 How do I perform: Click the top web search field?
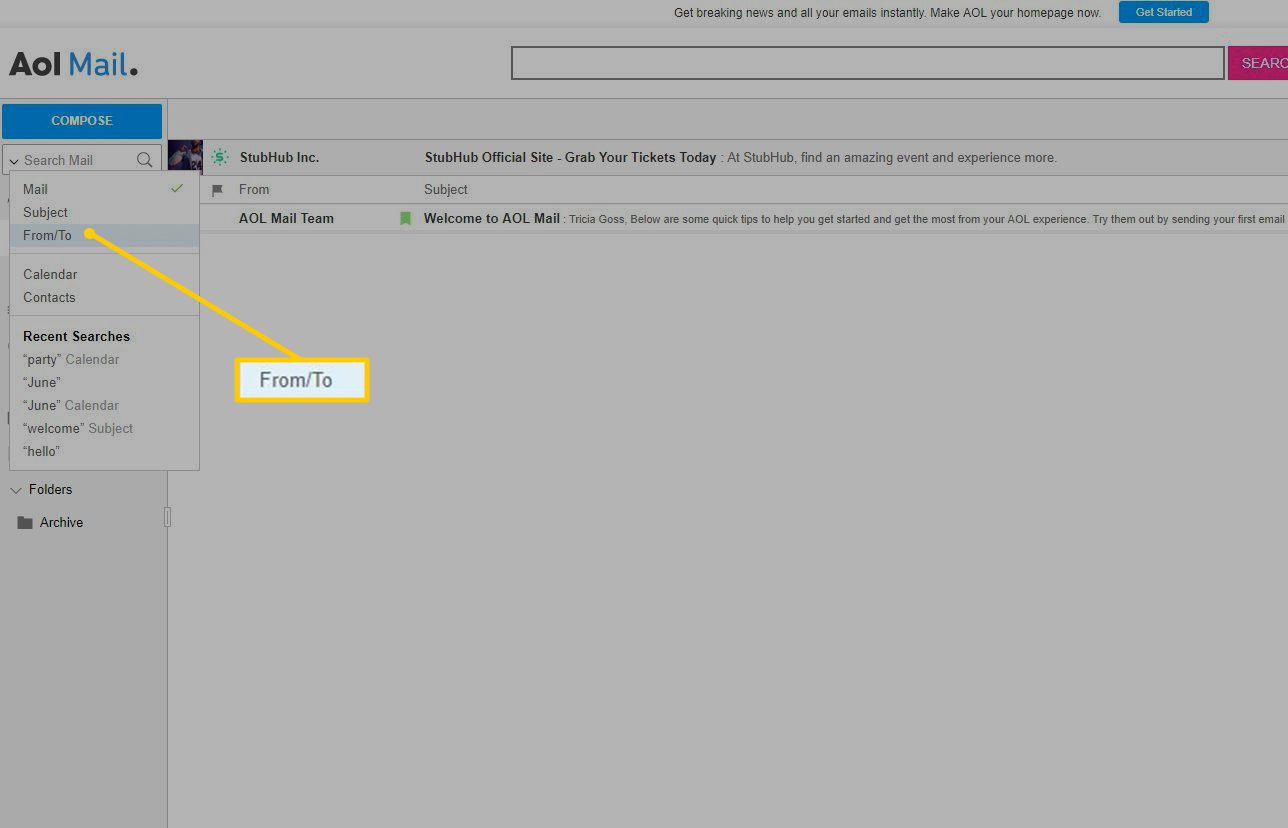[x=867, y=63]
